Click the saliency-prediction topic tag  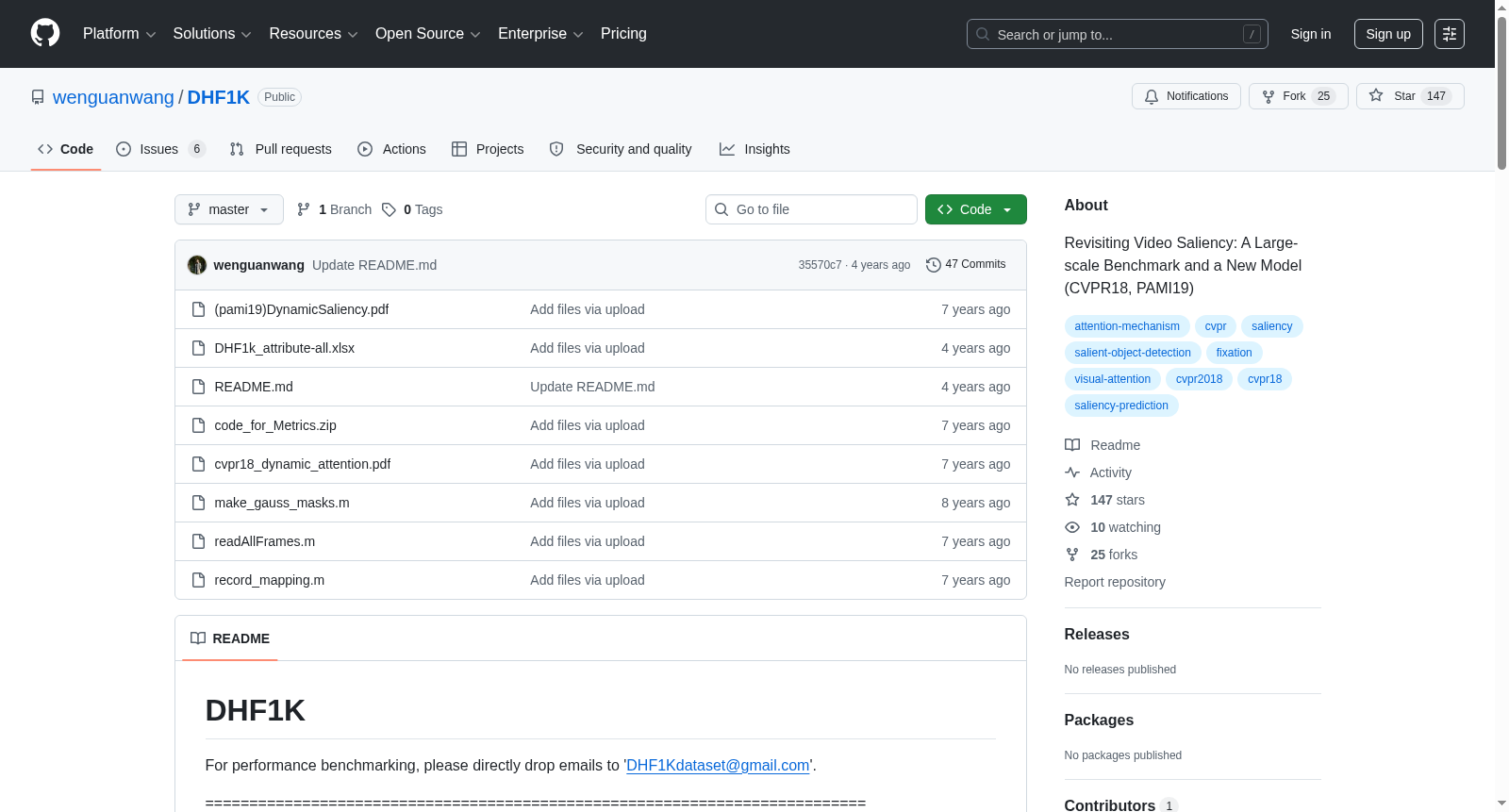coord(1121,406)
